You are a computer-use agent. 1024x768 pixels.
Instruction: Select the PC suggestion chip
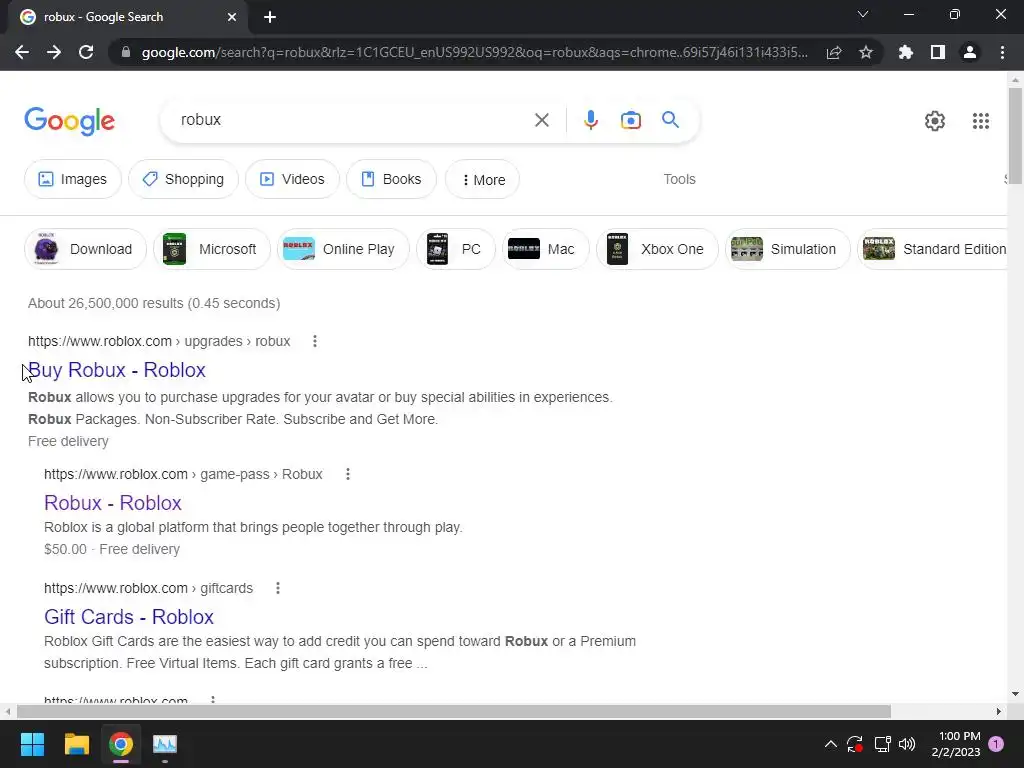tap(456, 249)
